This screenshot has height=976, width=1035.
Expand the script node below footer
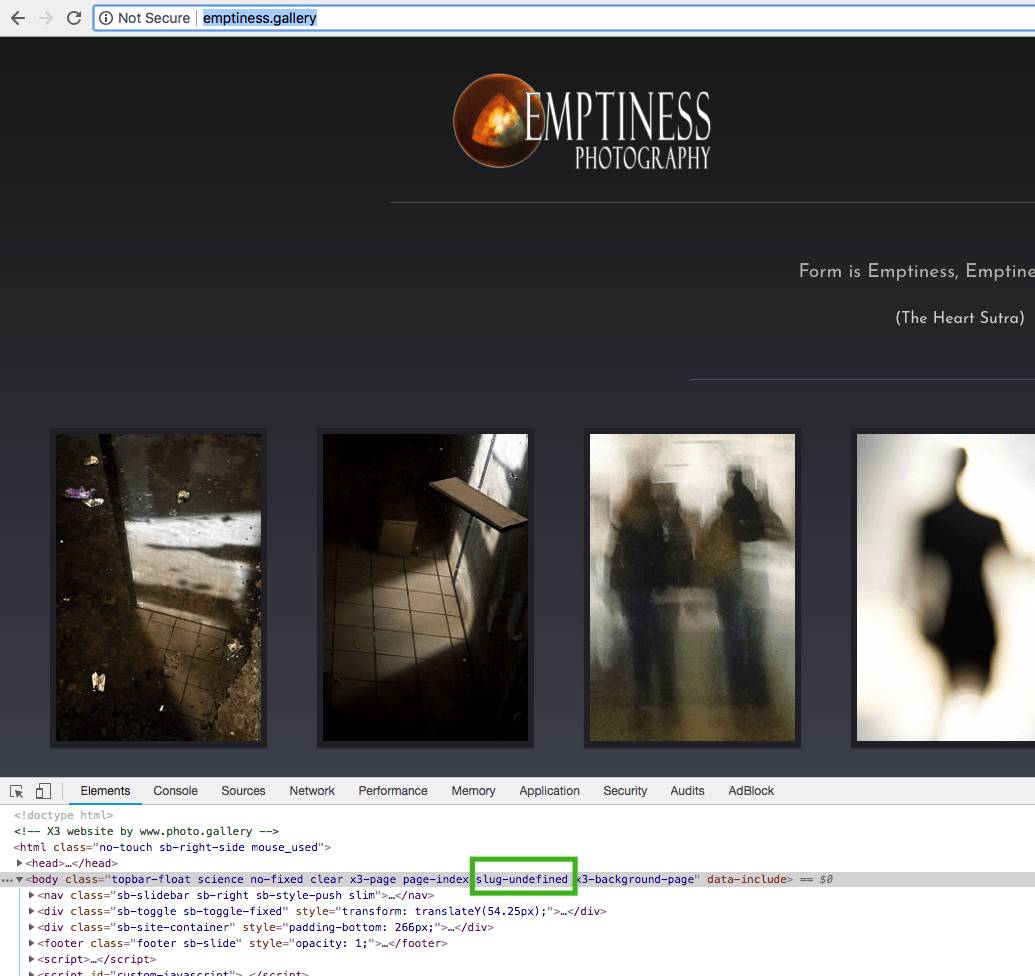coord(32,959)
